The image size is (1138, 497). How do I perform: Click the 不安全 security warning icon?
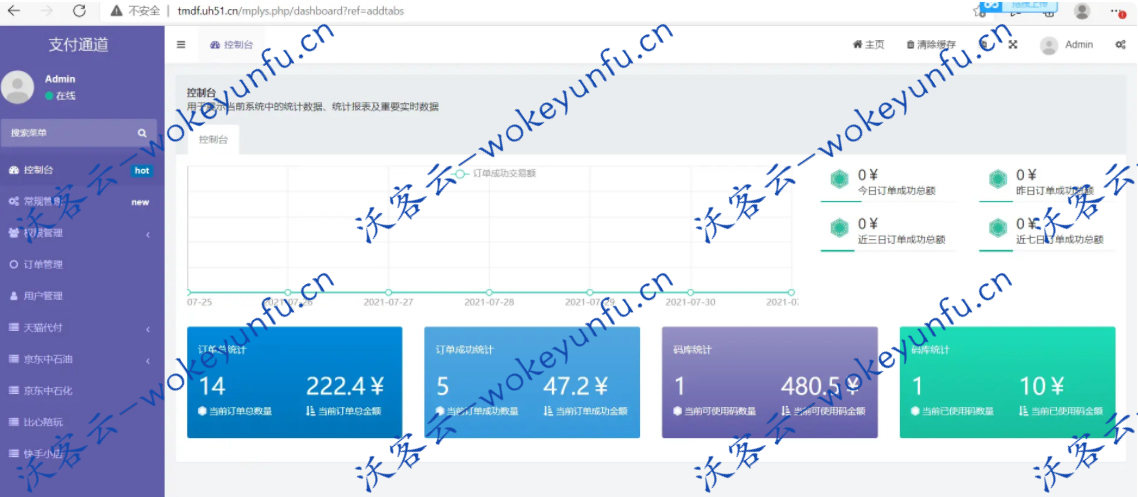116,11
